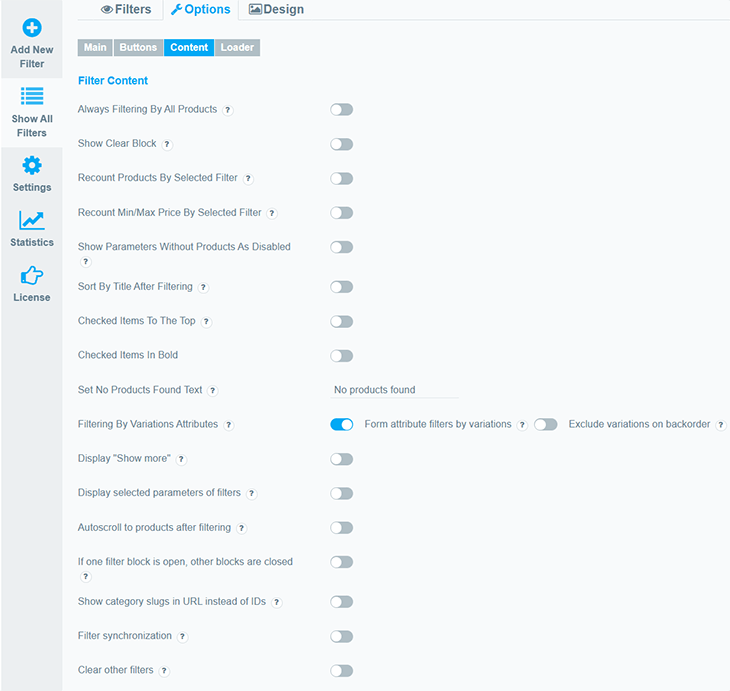Click help icon for Recount Products By Selected Filter
730x691 pixels.
tap(248, 179)
